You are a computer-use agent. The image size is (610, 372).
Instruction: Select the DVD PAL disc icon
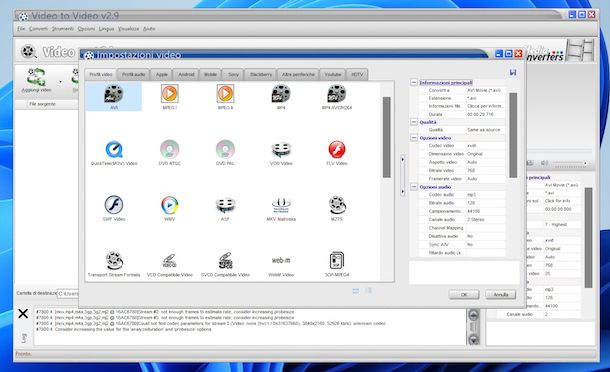225,149
